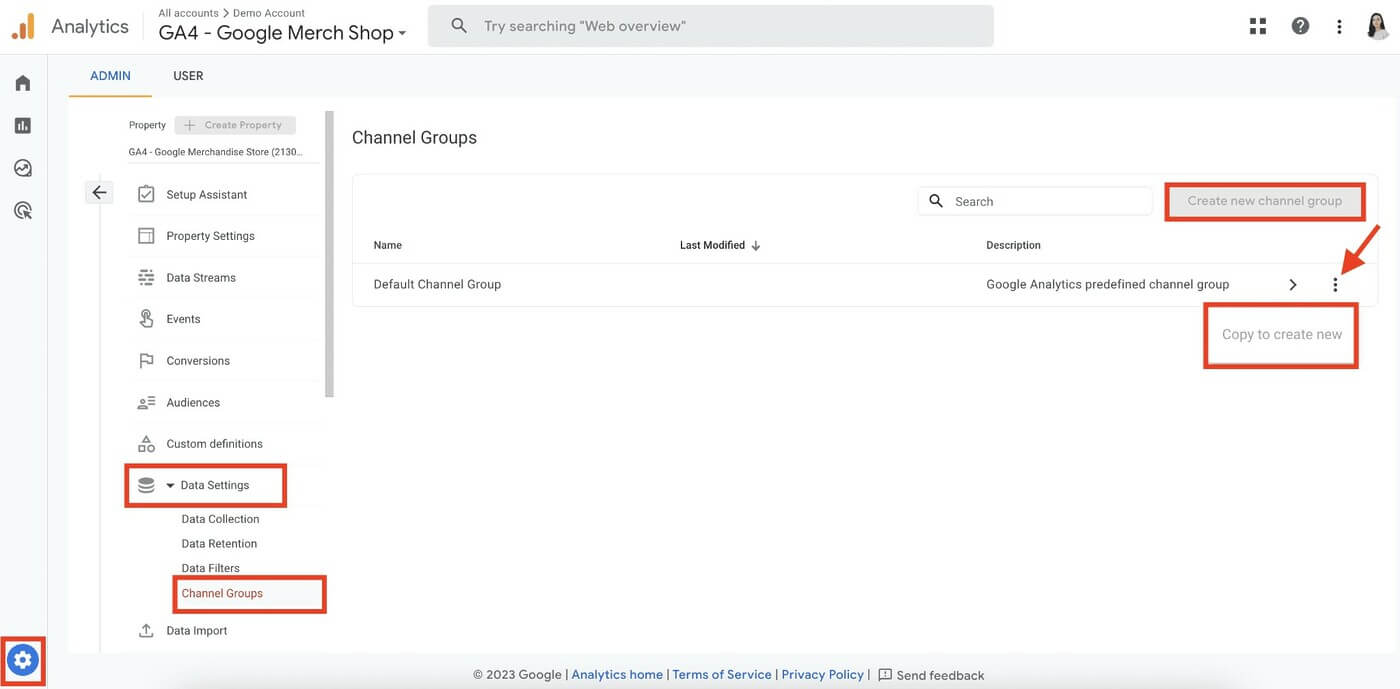Open your profile avatar menu
Viewport: 1400px width, 689px height.
pos(1377,25)
